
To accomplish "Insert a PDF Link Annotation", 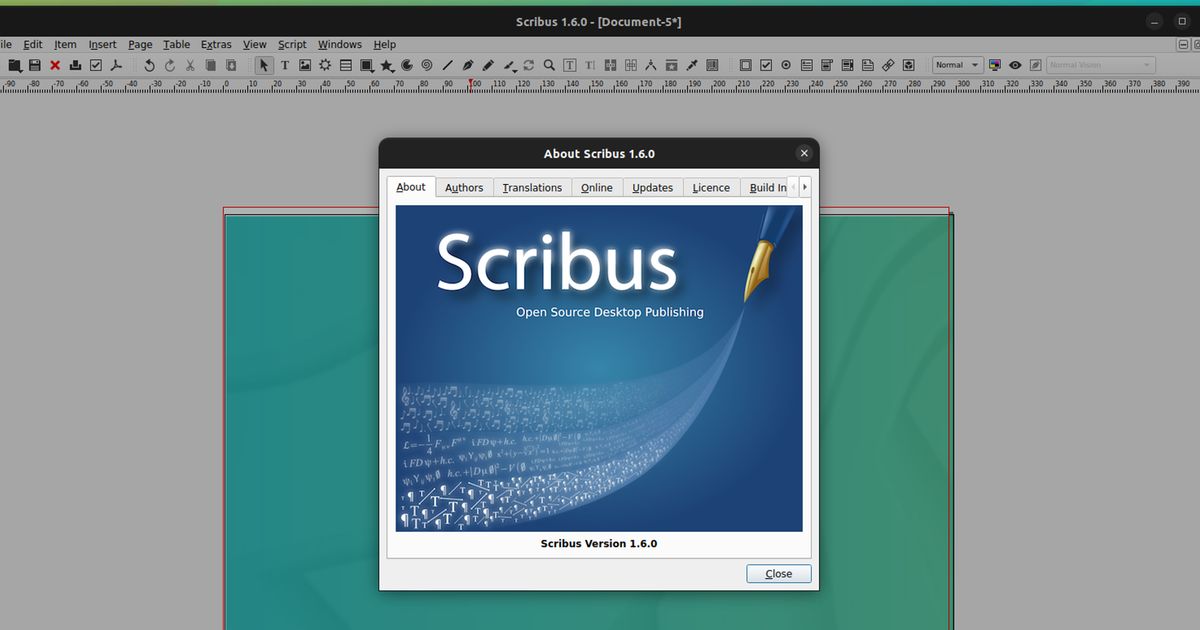I will click(x=888, y=65).
